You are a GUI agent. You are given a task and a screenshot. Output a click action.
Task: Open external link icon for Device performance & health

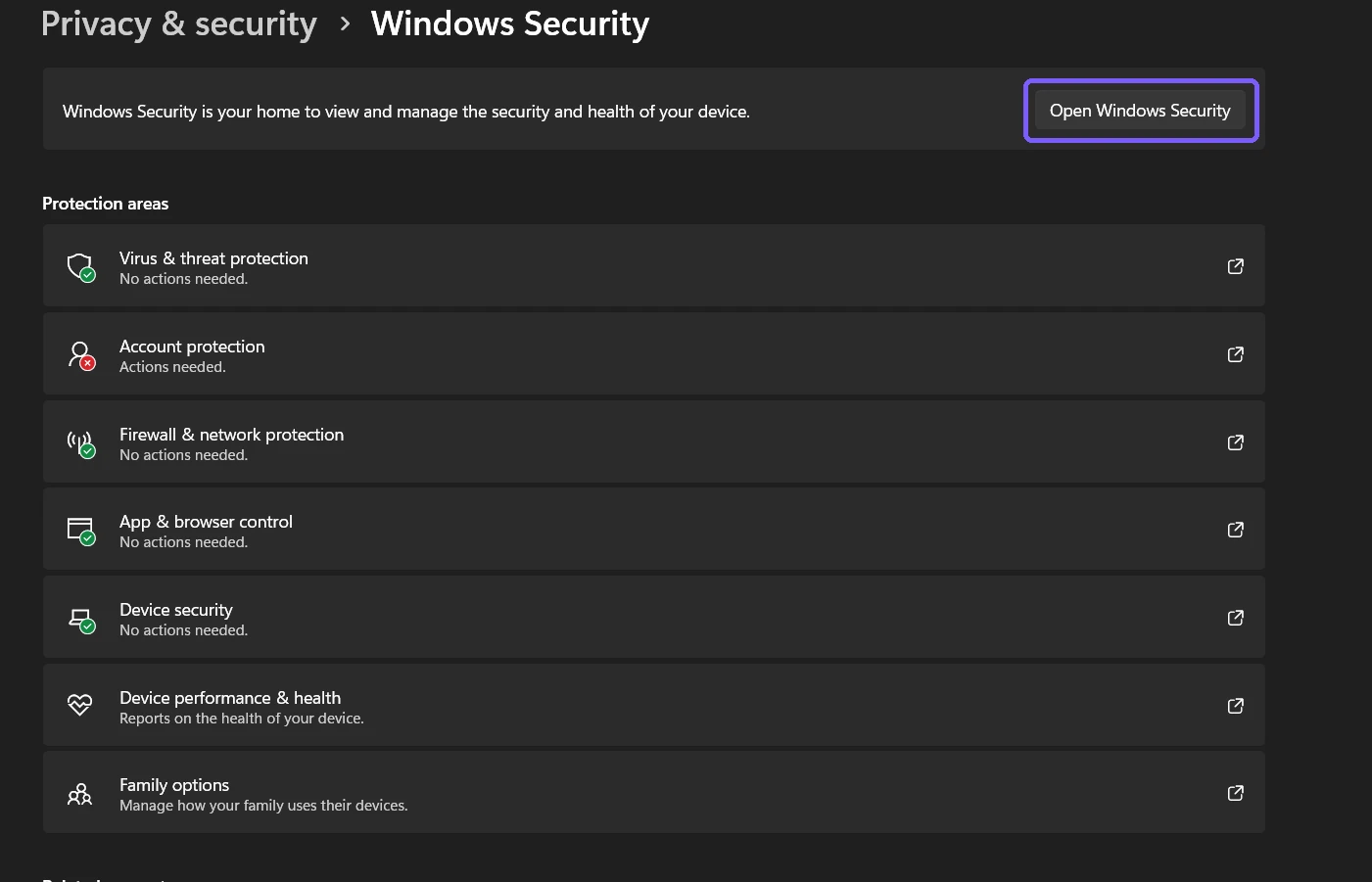(x=1236, y=706)
